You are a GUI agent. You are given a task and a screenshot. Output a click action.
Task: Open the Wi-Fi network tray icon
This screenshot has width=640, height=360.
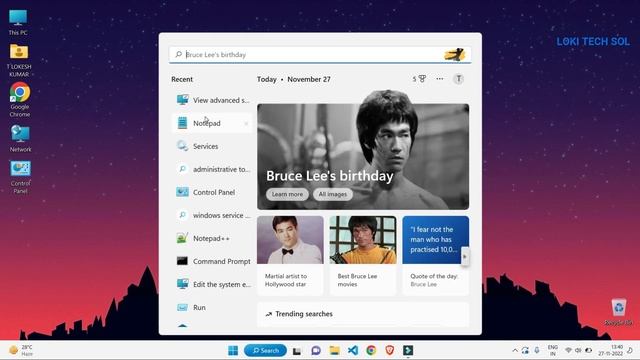click(x=568, y=350)
